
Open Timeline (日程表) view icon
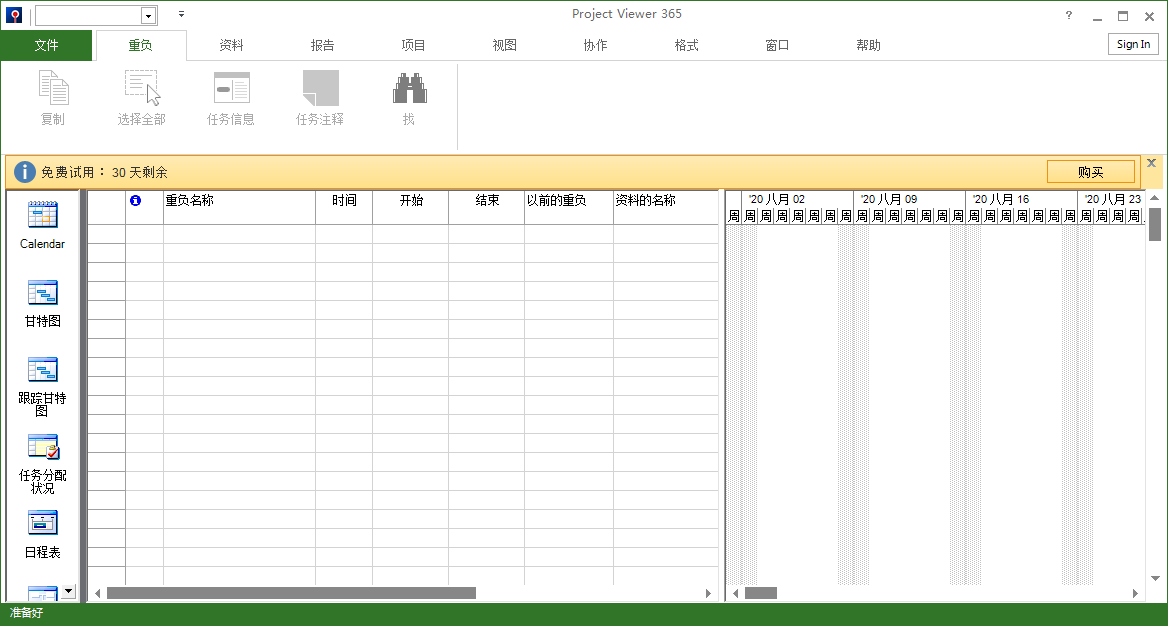42,523
